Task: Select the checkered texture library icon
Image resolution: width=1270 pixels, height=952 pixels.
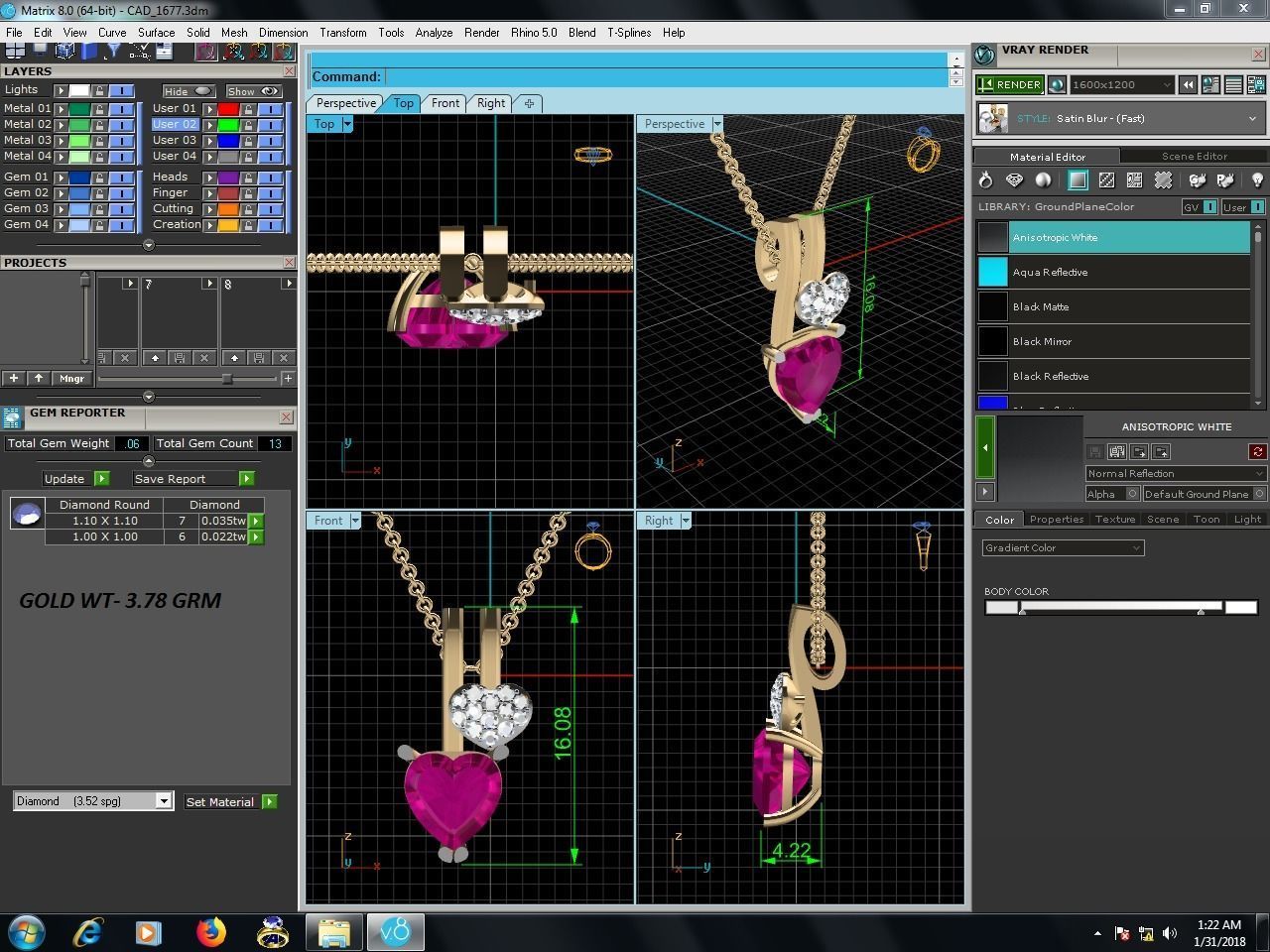Action: click(x=1106, y=179)
